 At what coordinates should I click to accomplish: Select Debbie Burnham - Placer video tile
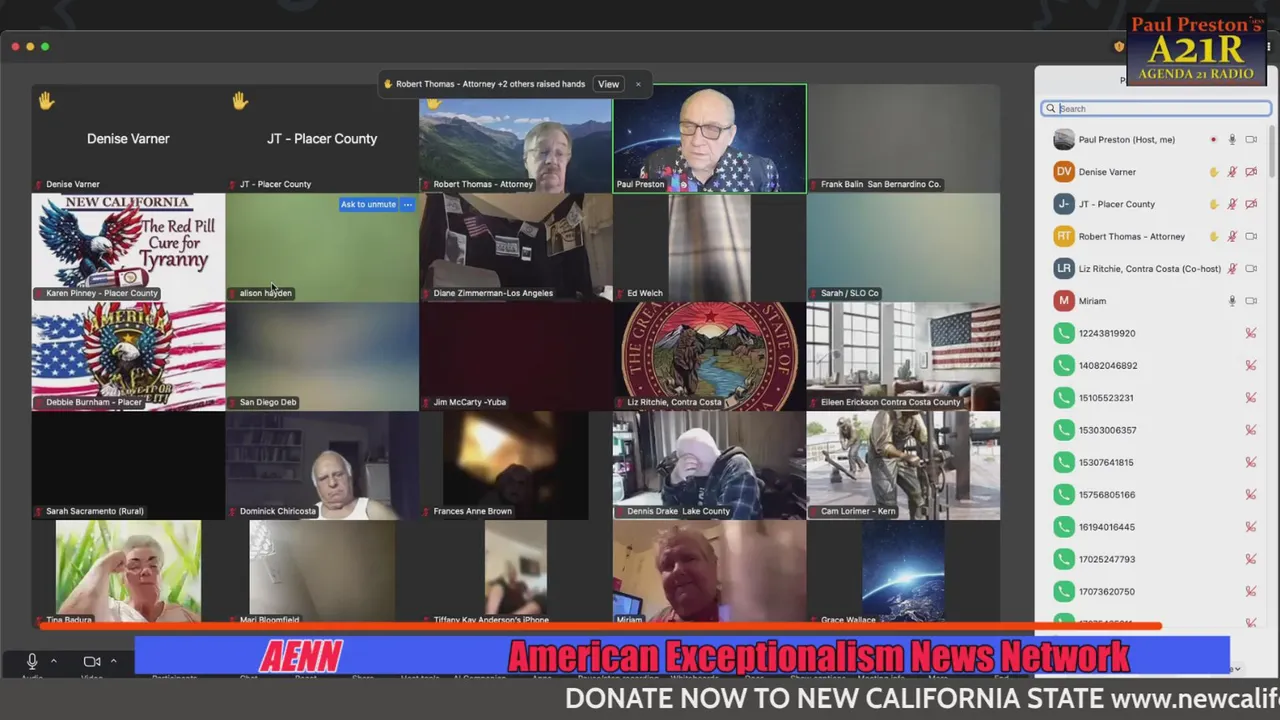click(128, 356)
